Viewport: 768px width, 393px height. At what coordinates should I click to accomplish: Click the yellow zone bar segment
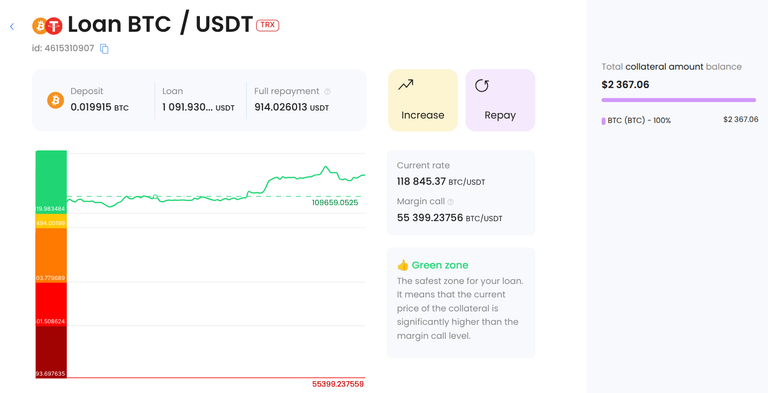(x=51, y=221)
